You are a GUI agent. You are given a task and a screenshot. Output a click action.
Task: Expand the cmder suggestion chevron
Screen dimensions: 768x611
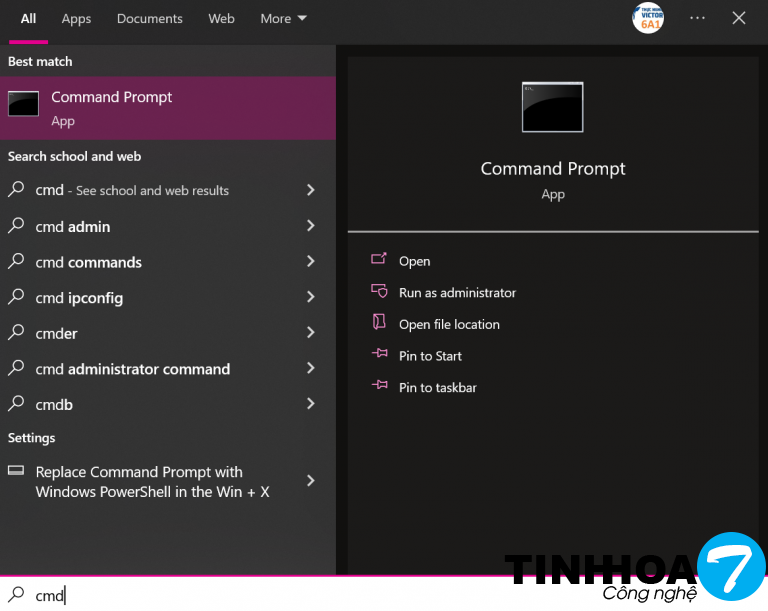coord(310,333)
